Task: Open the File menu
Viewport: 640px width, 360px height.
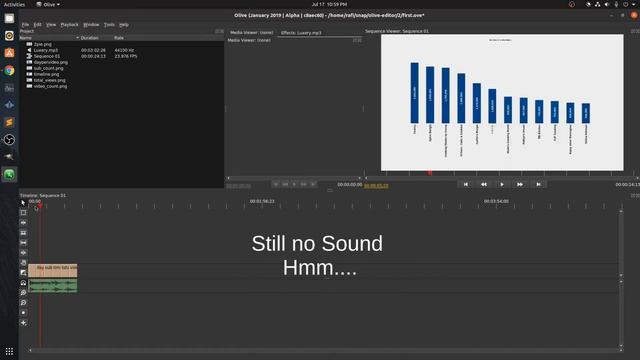Action: (25, 24)
